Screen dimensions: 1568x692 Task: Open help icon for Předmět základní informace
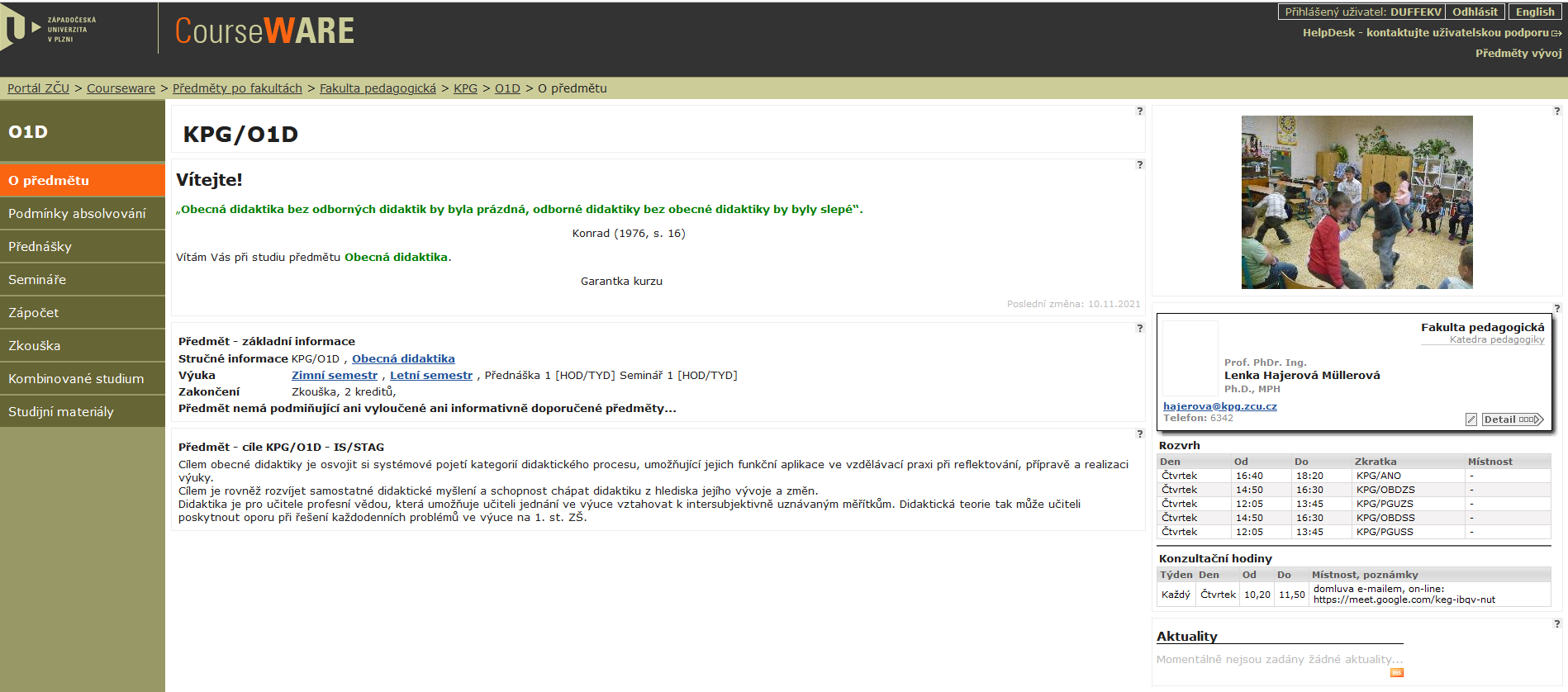[1139, 328]
